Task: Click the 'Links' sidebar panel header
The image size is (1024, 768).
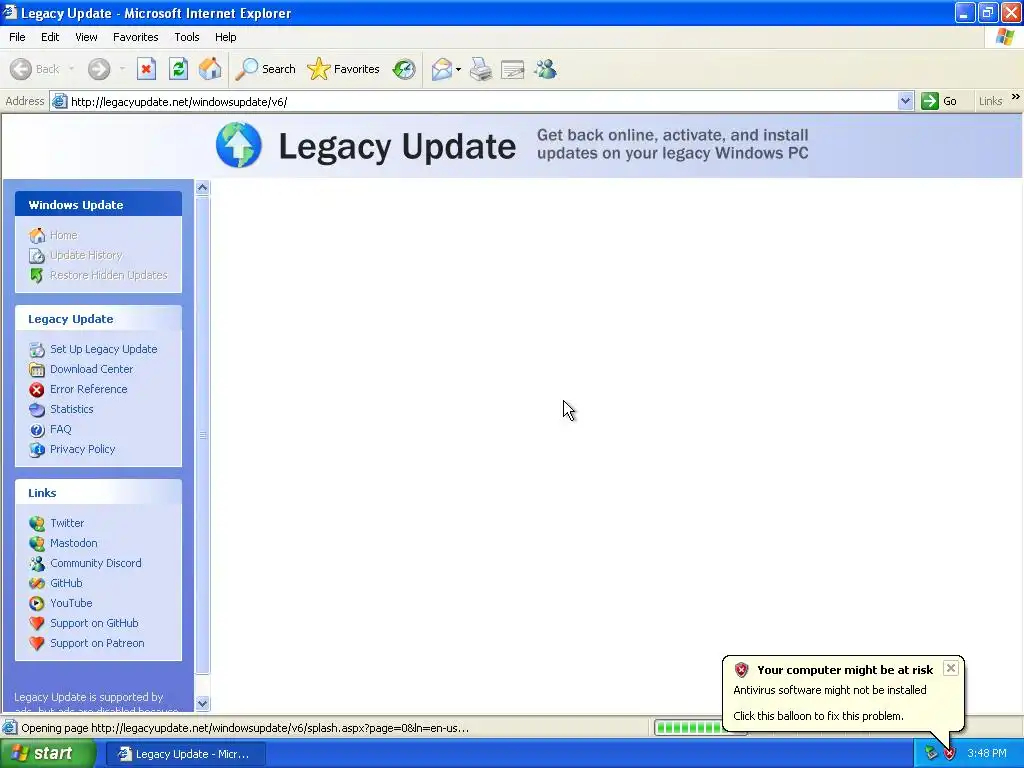Action: [99, 492]
